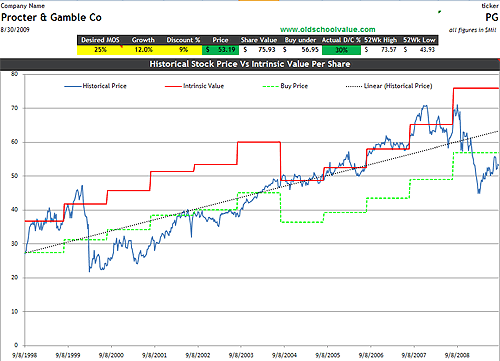The image size is (500, 361).
Task: Click the 9/8/2004 x-axis label
Action: click(284, 355)
